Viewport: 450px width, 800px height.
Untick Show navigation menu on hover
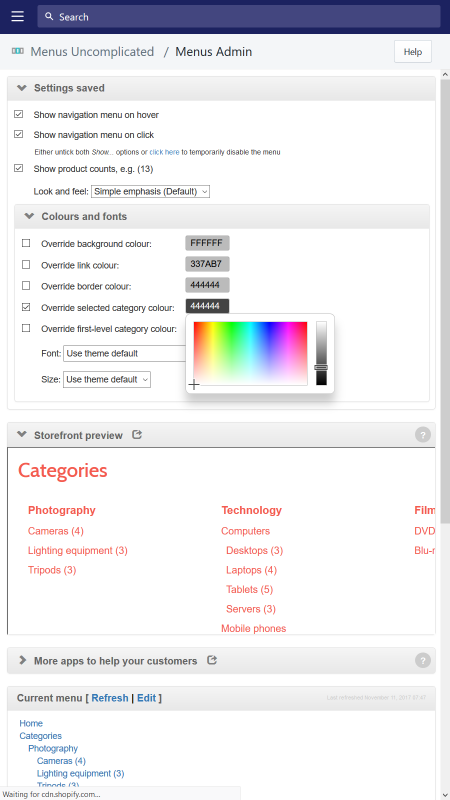(19, 114)
